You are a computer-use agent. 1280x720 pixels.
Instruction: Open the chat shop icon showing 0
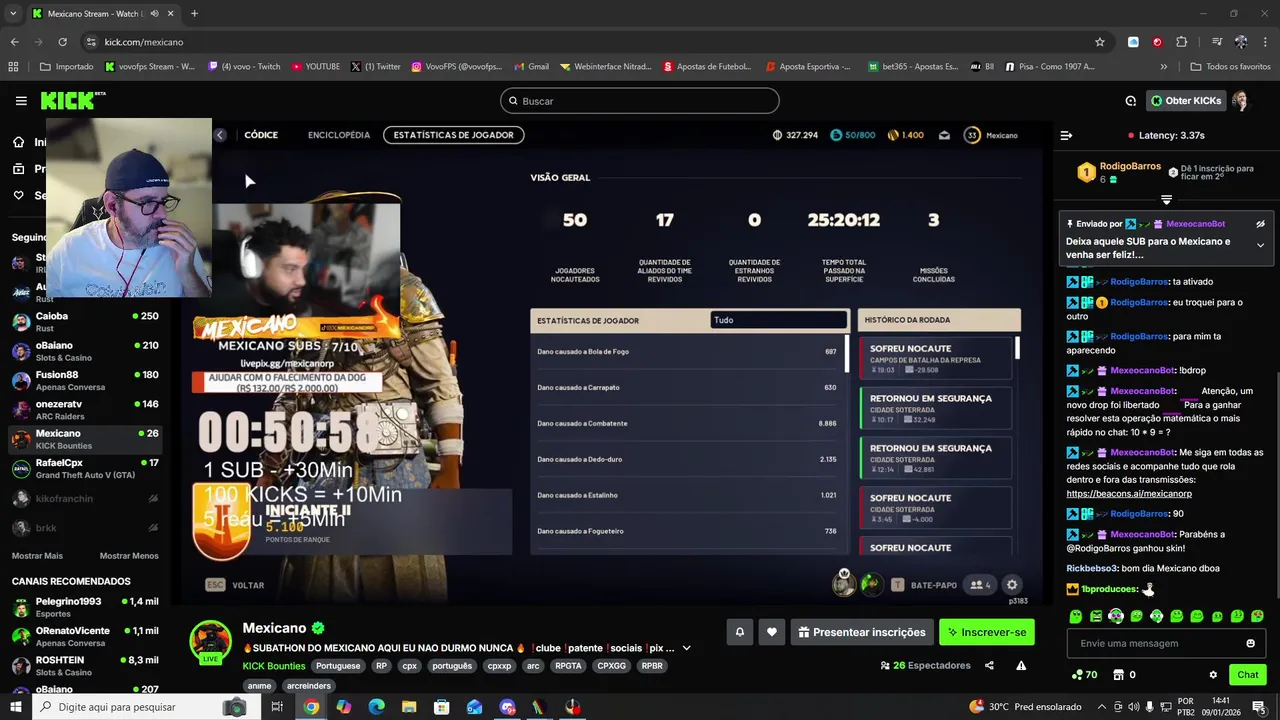(1124, 675)
